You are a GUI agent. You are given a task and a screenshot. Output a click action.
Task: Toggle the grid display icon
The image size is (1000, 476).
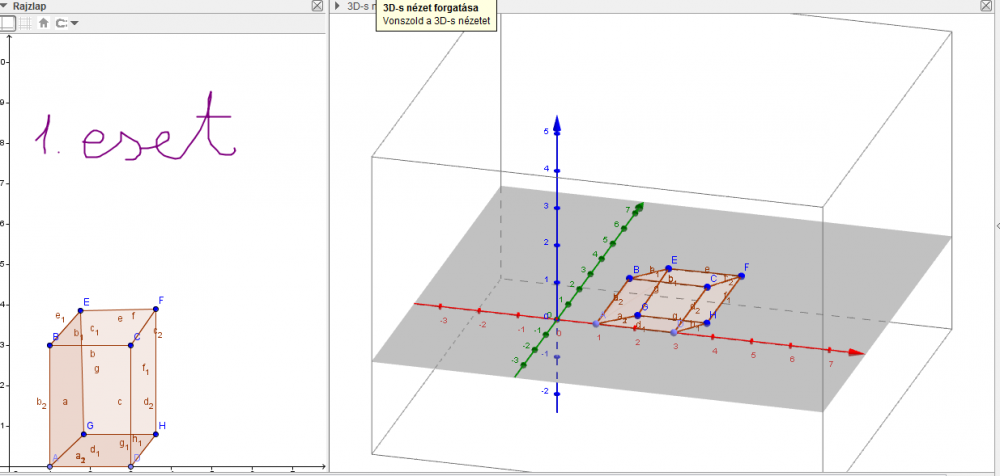[25, 22]
